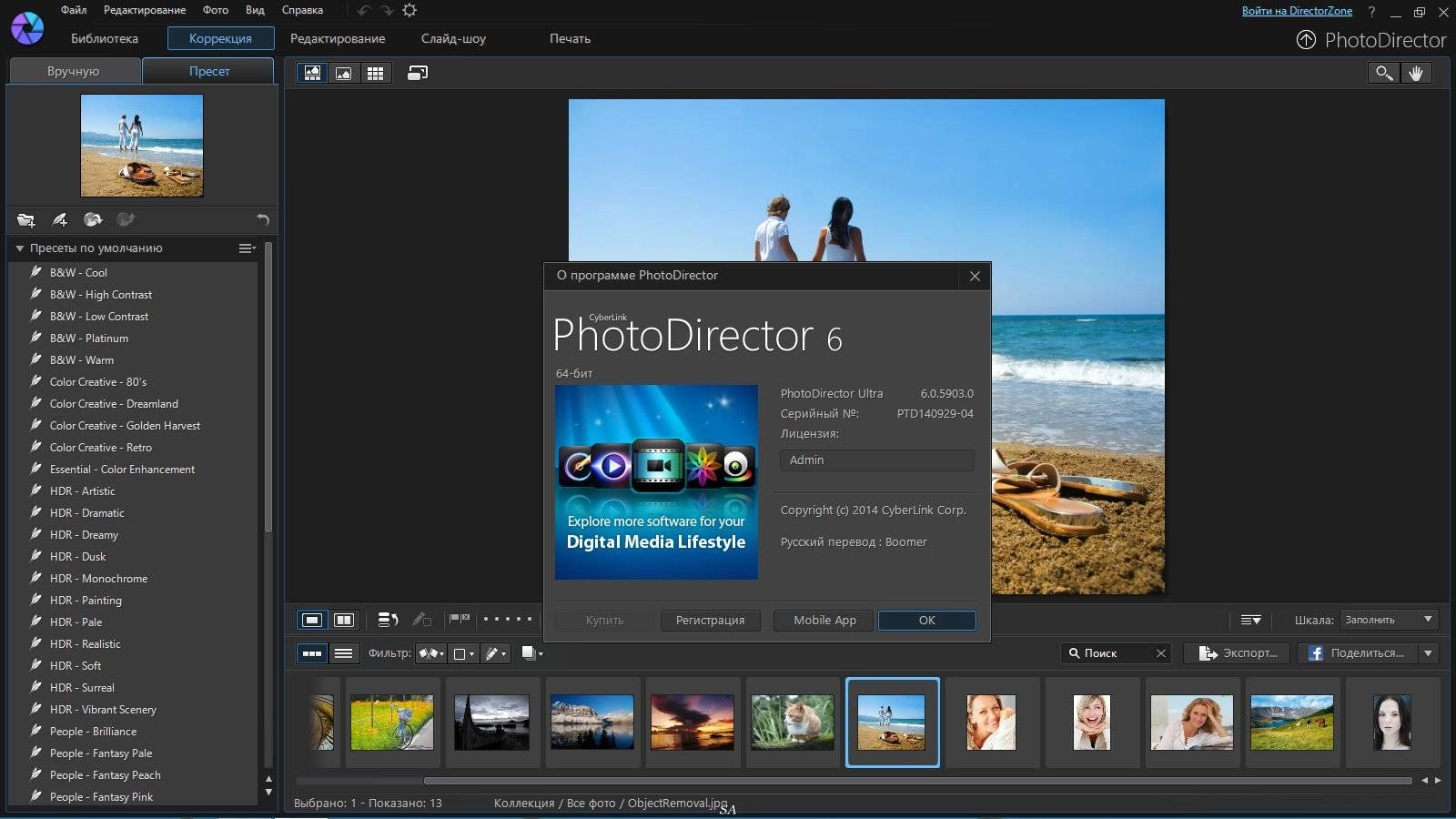Select the cat photo thumbnail
This screenshot has width=1456, height=819.
pos(793,723)
